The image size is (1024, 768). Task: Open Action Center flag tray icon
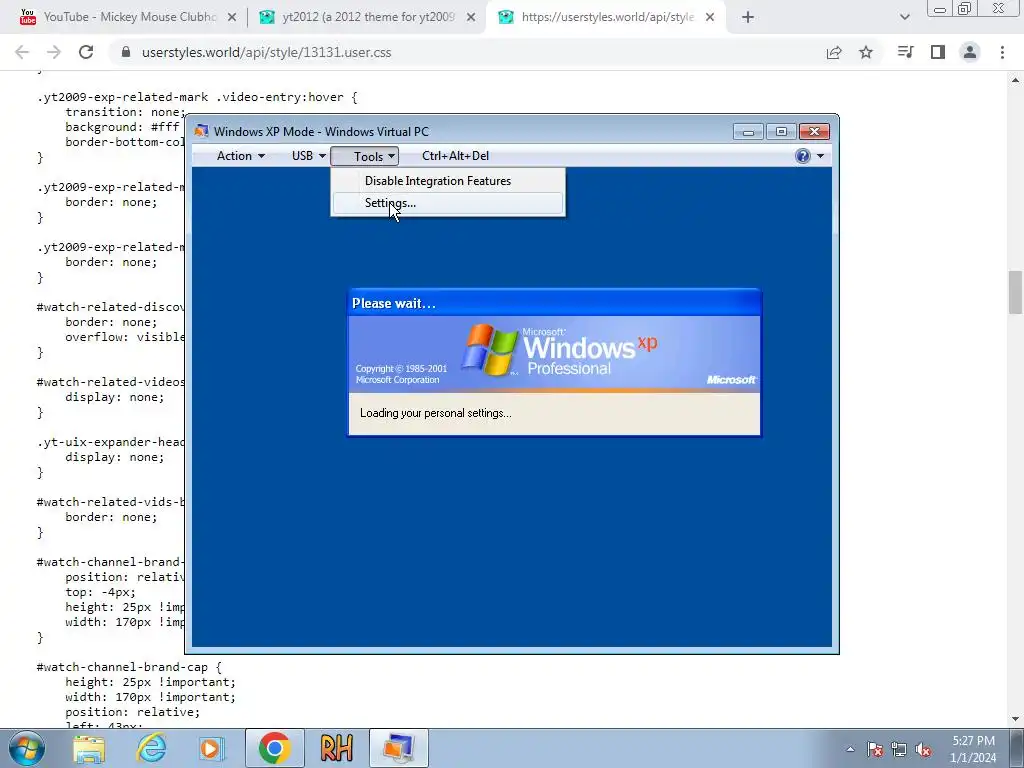[x=875, y=749]
